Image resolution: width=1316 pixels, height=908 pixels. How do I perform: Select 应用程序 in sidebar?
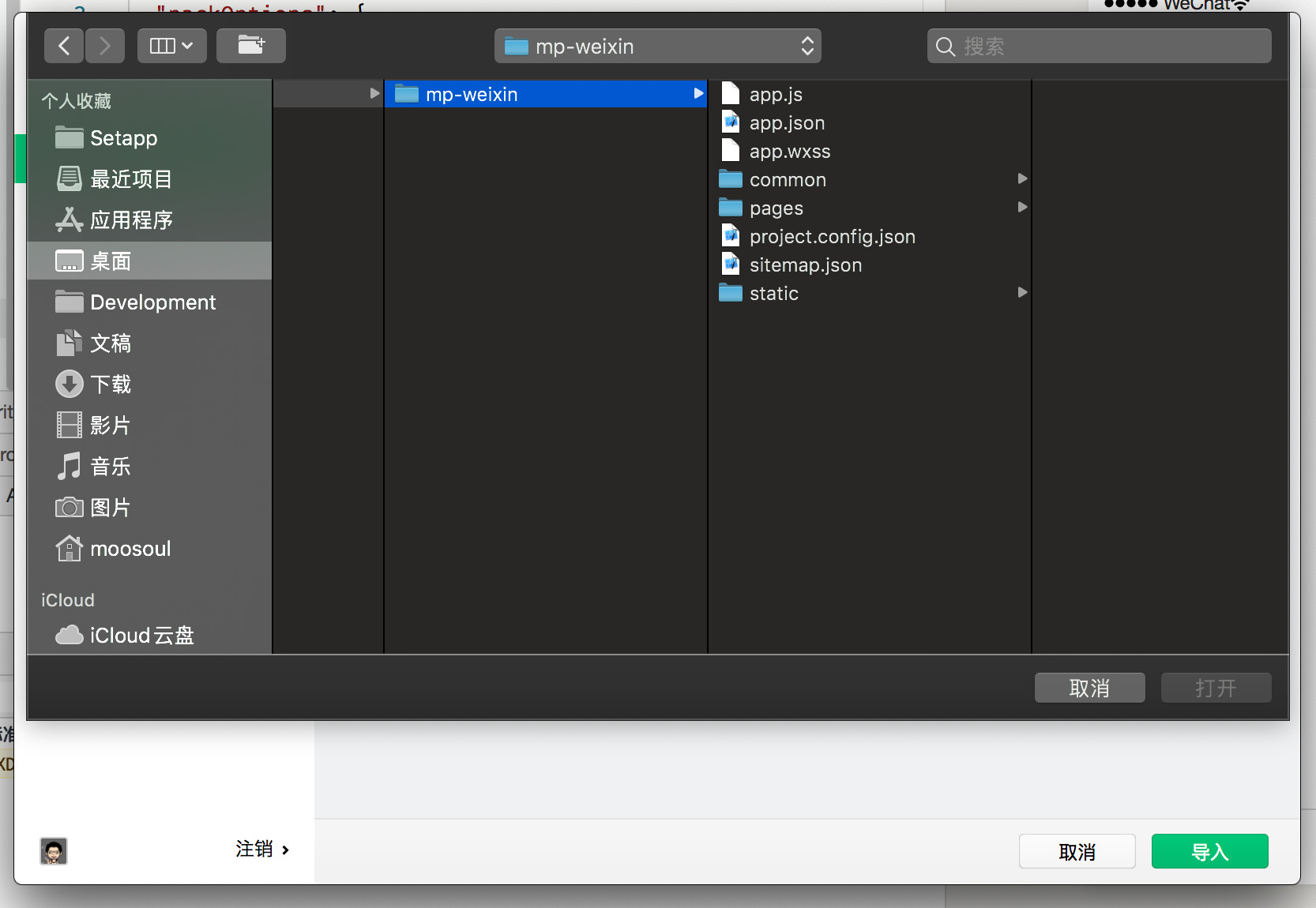pyautogui.click(x=149, y=220)
